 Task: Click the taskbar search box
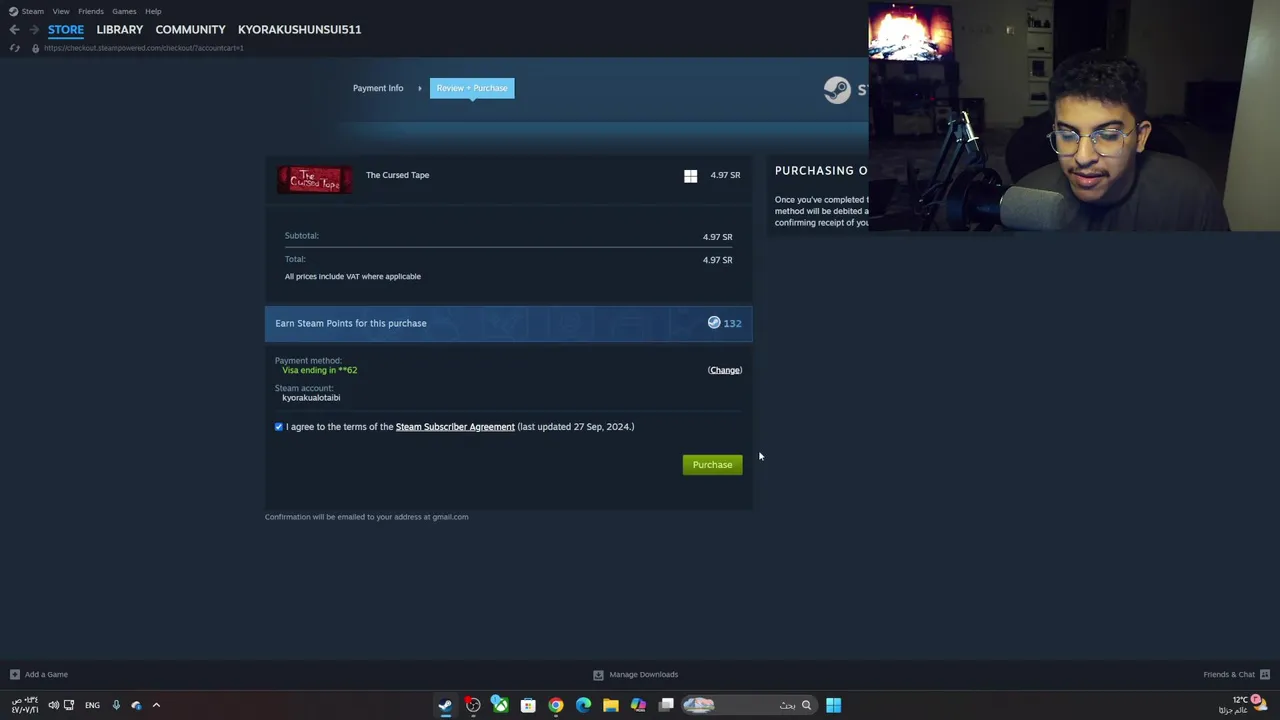748,705
